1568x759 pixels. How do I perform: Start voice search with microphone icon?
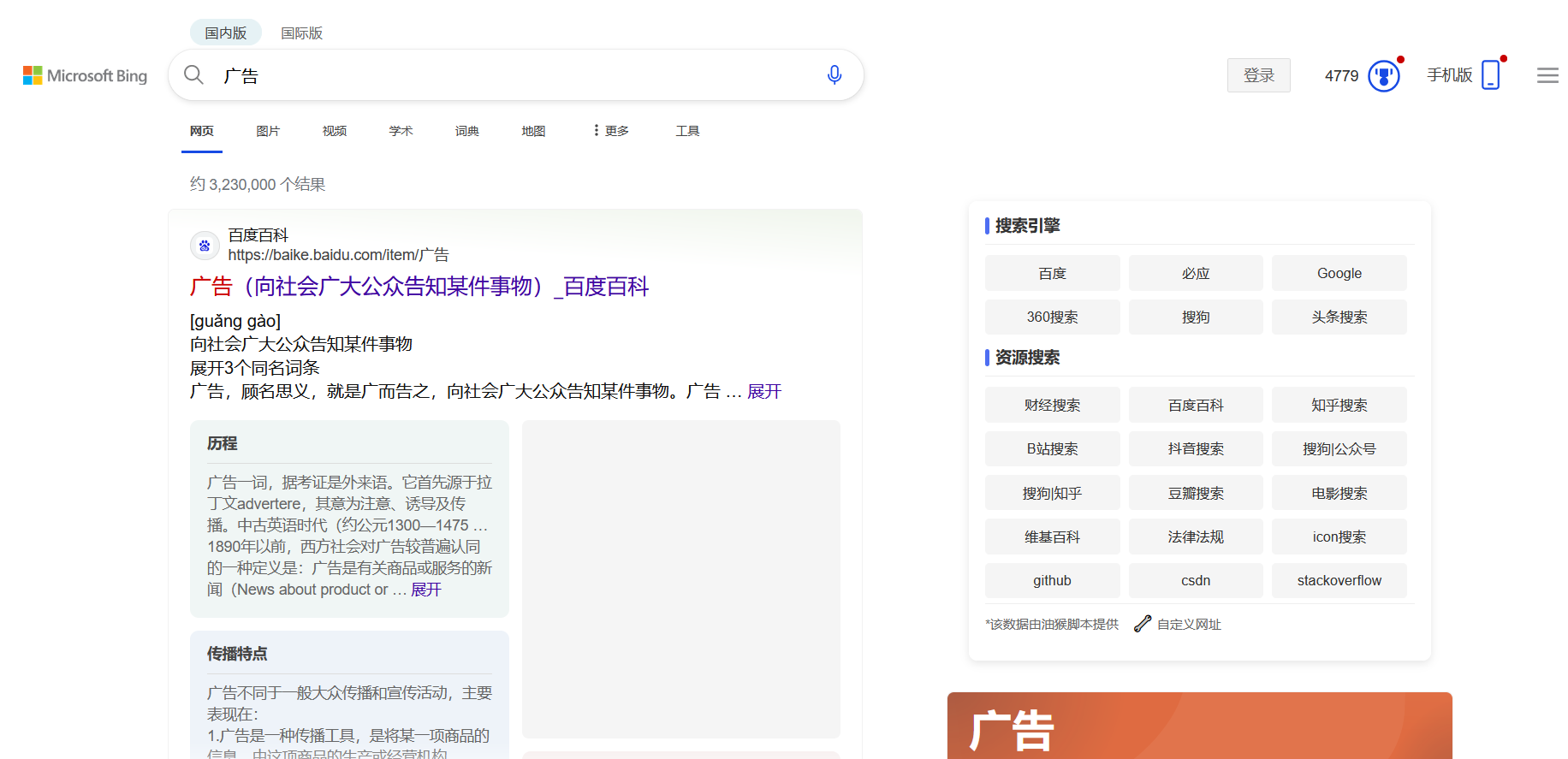click(834, 75)
